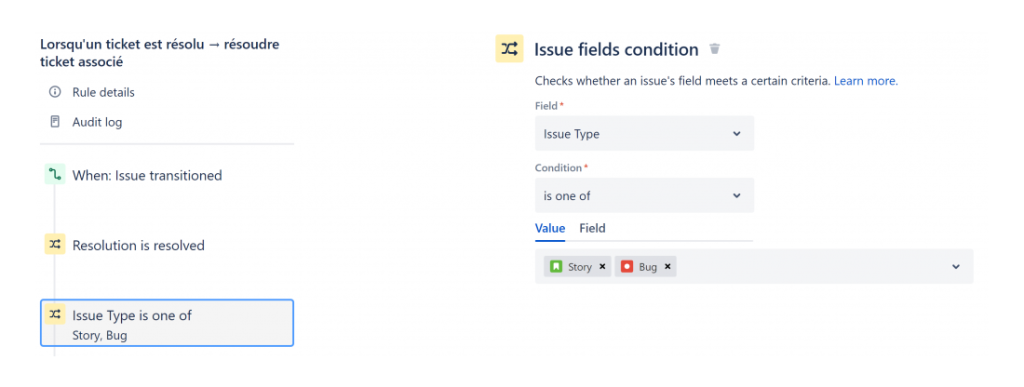The width and height of the screenshot is (1024, 387).
Task: Expand the values selector chevron
Action: click(x=956, y=266)
